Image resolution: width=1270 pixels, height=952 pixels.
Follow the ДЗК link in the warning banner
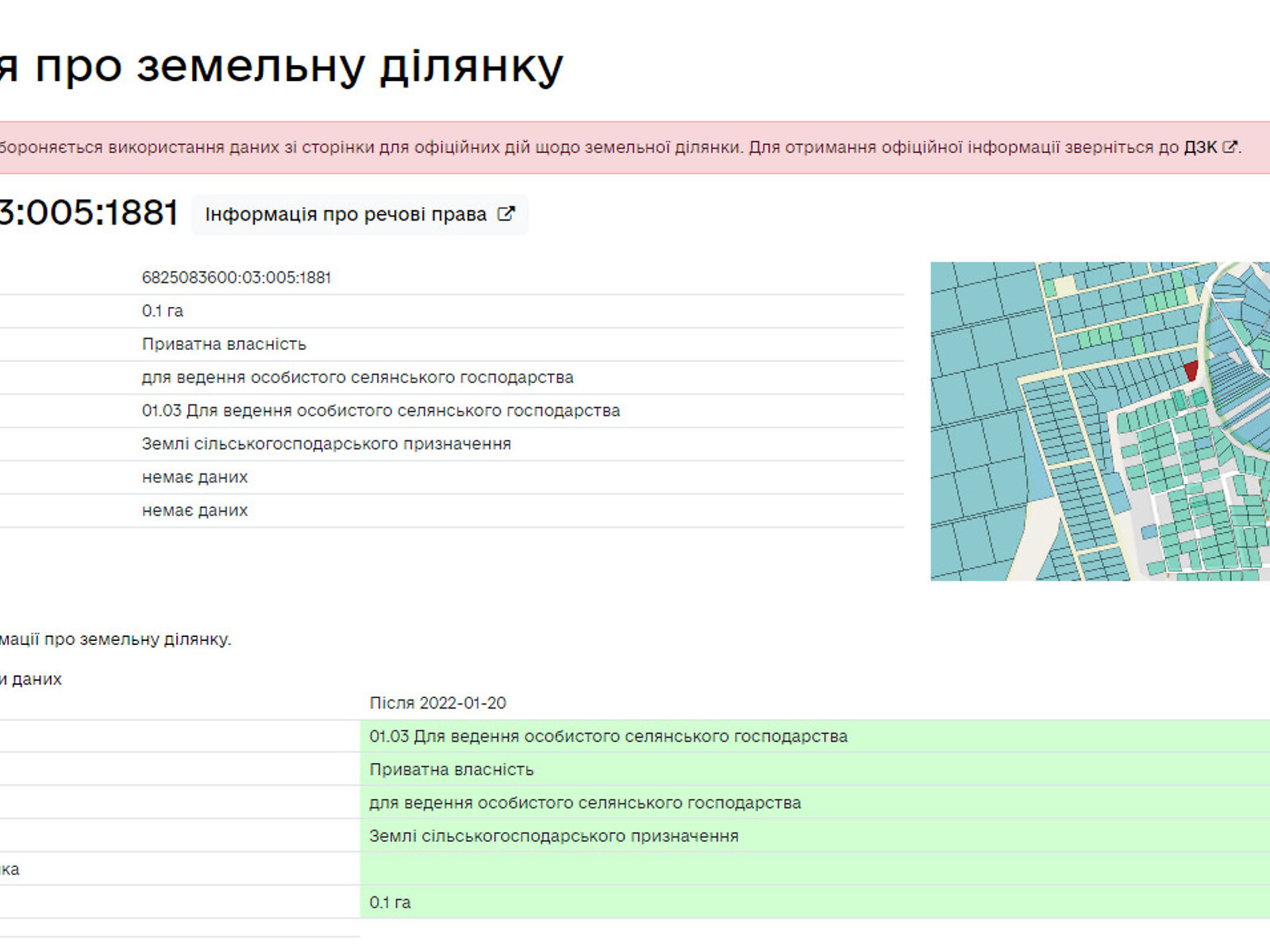(x=1200, y=147)
